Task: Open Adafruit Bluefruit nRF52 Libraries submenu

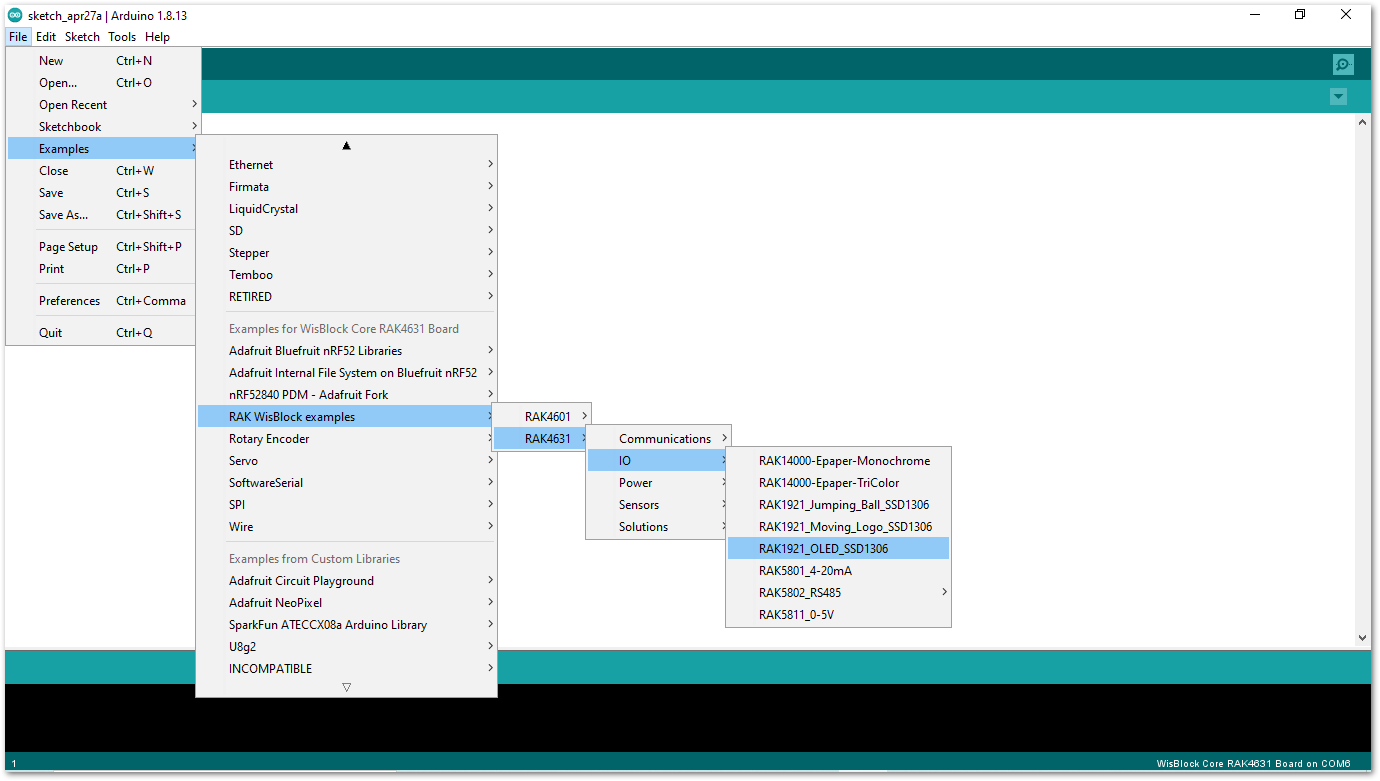Action: coord(346,351)
